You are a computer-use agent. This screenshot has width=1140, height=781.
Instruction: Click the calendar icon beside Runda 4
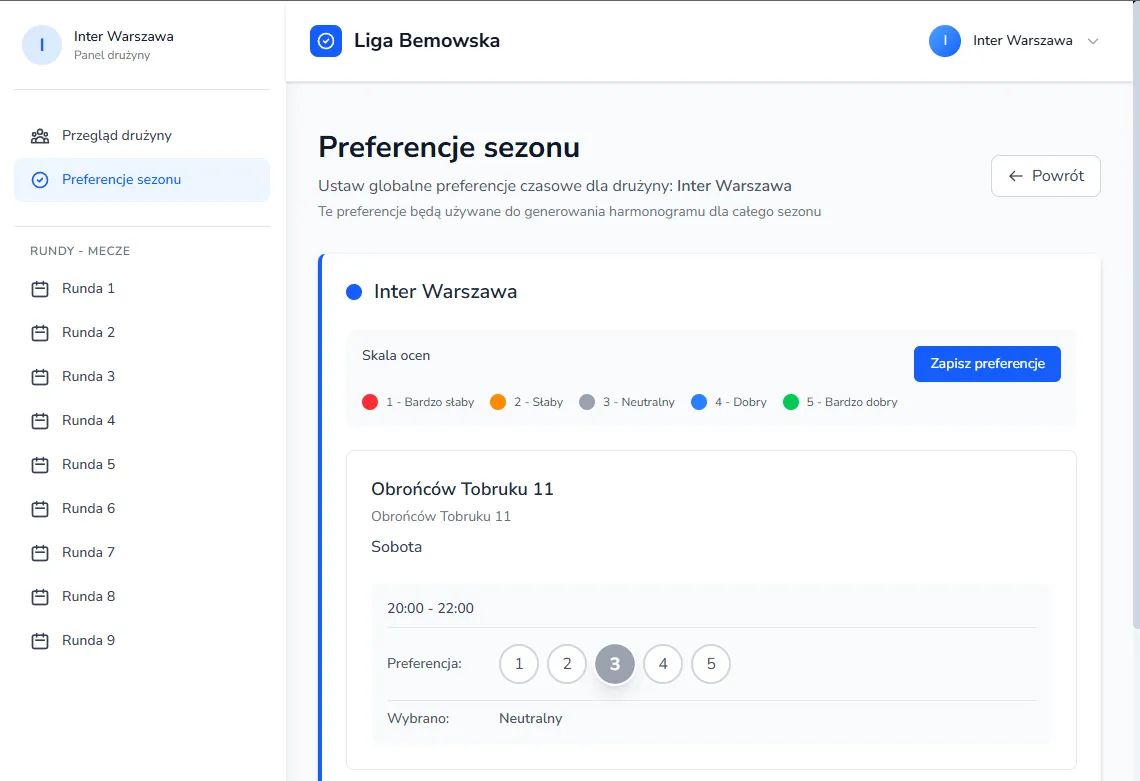[x=40, y=421]
